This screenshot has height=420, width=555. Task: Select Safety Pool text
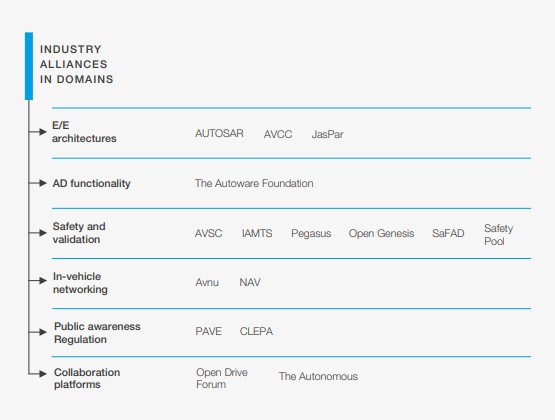(x=498, y=235)
